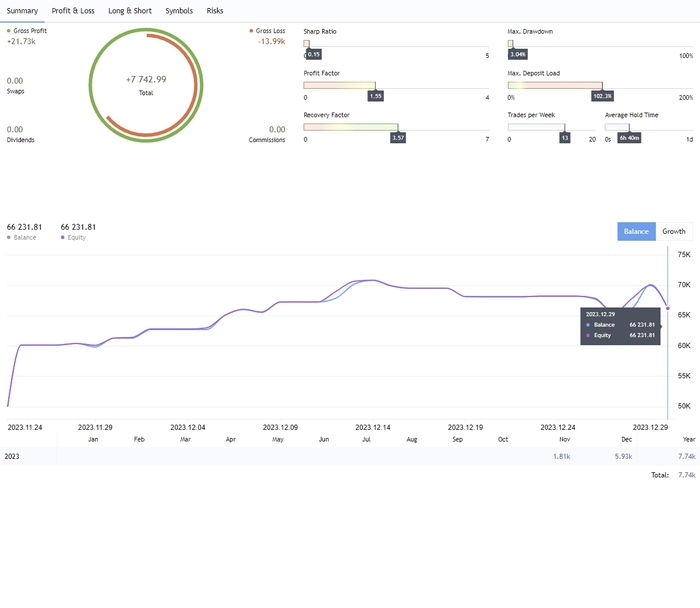
Task: Click the Trades per Week 13 marker
Action: (x=564, y=138)
